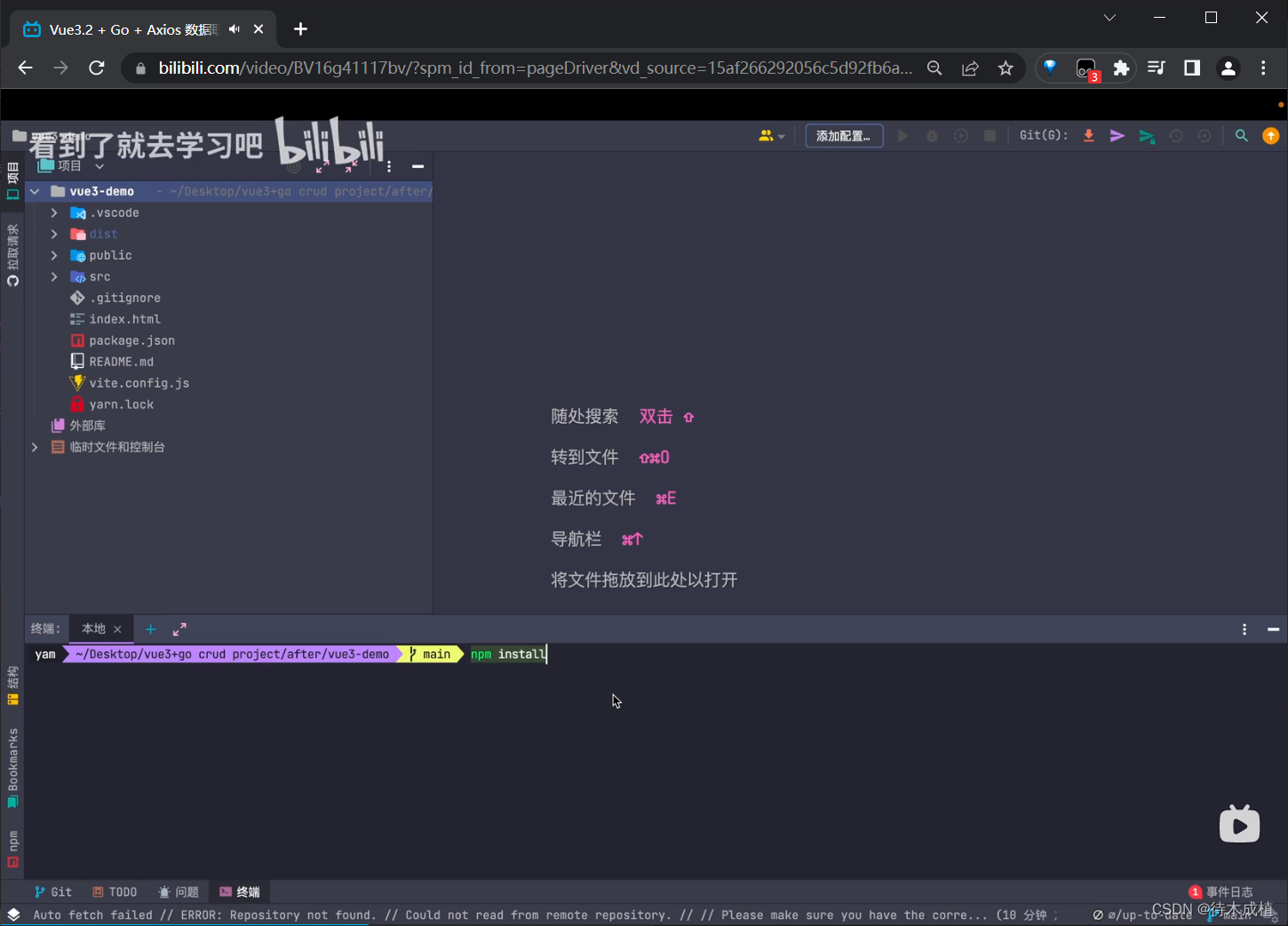Open terminal panel three-dot options
The image size is (1288, 926).
tap(1244, 629)
